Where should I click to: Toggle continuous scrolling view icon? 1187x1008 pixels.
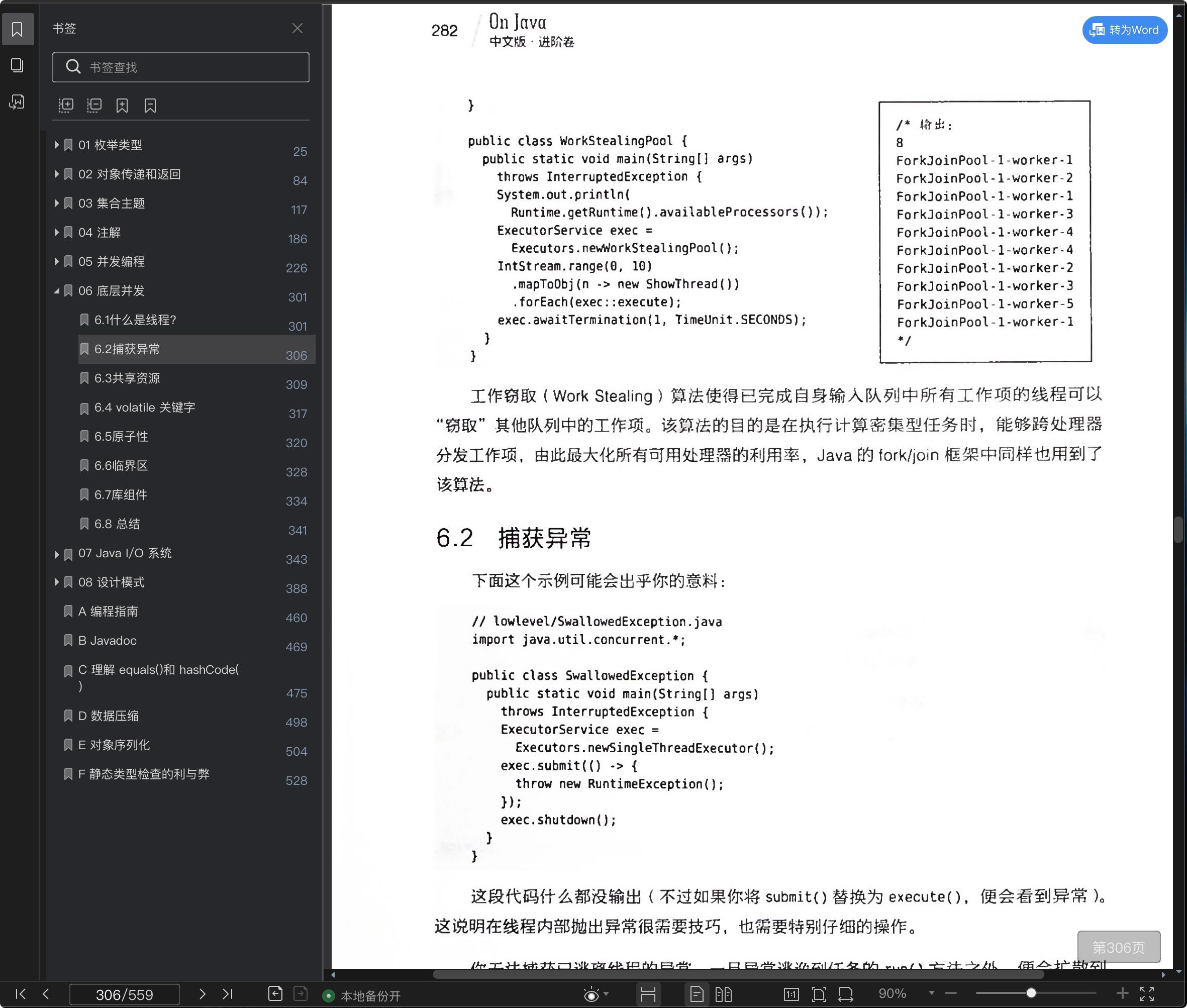648,995
